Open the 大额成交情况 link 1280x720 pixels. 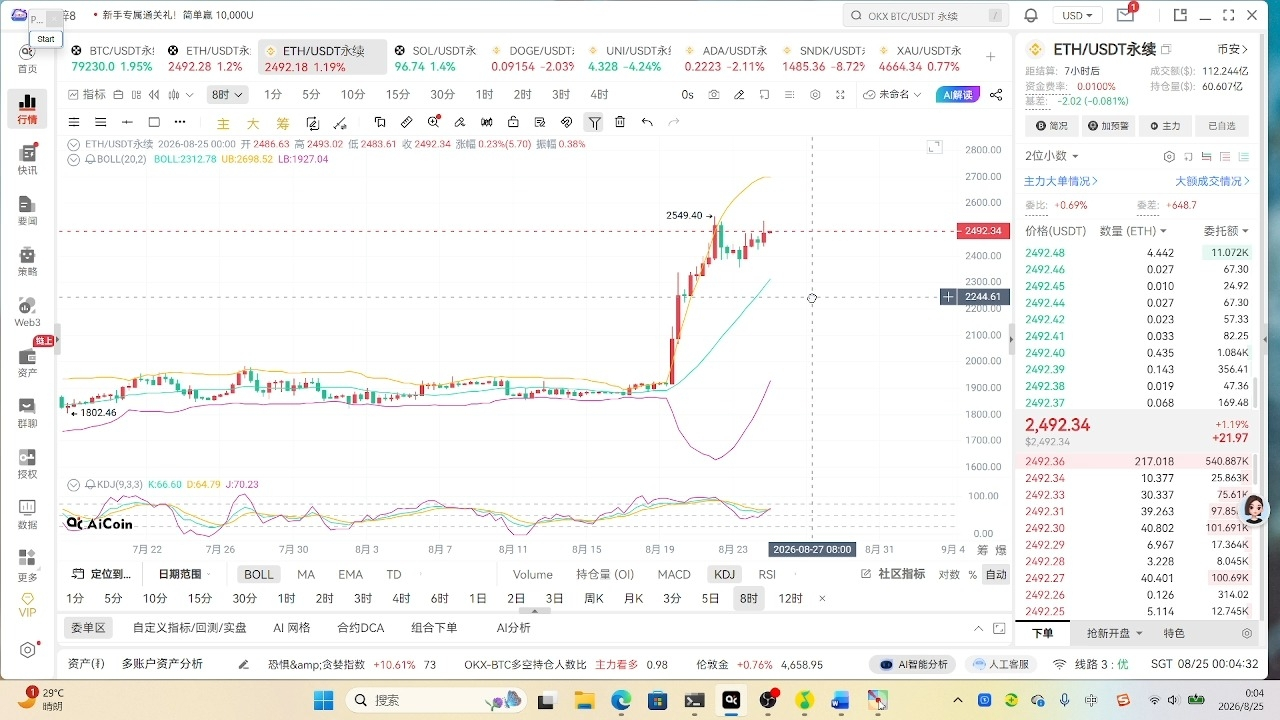coord(1212,181)
